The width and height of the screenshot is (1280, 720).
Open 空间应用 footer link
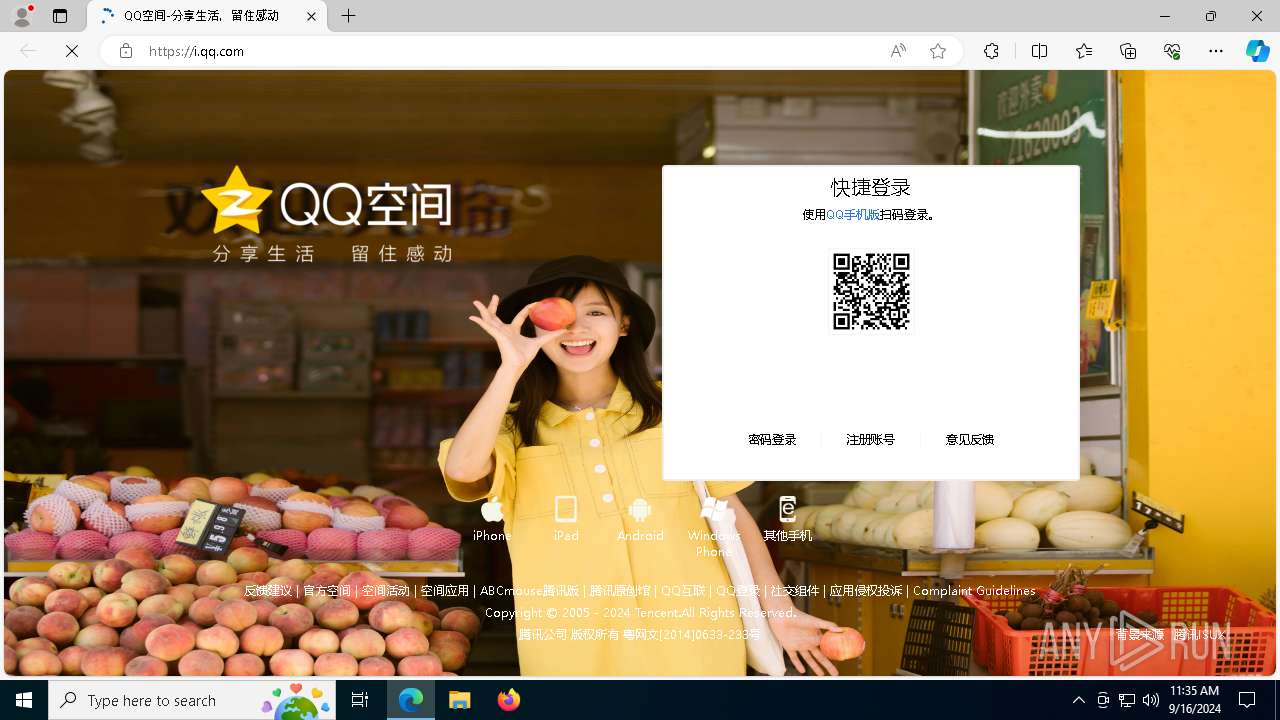[445, 591]
